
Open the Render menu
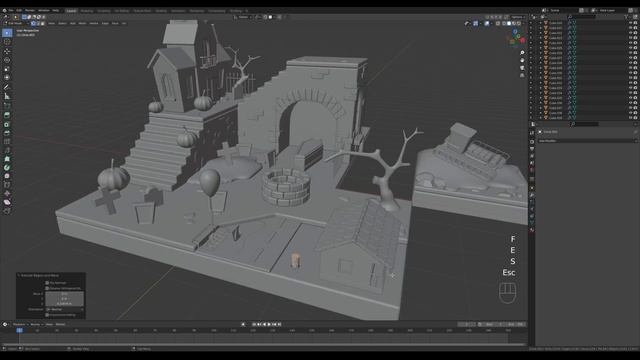pos(30,11)
